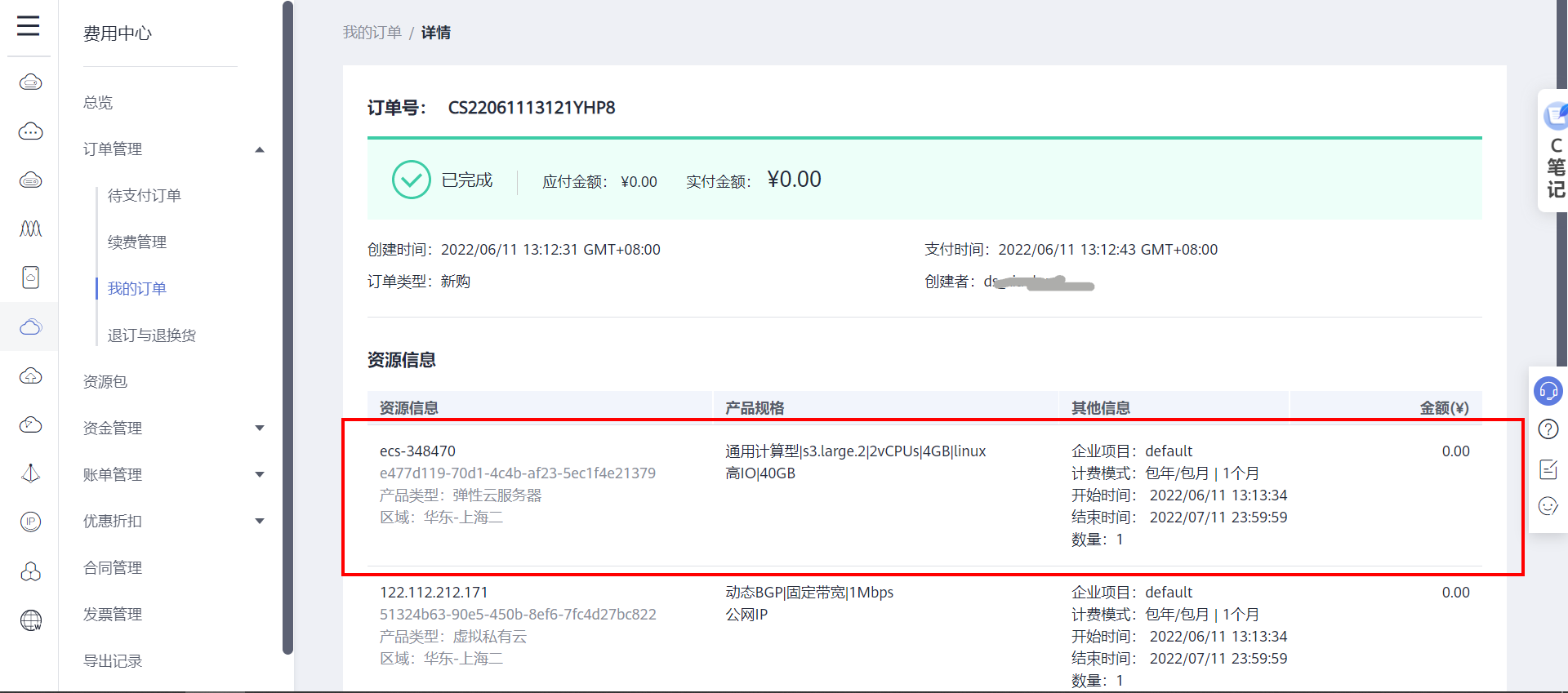The image size is (1568, 693).
Task: Click the cloud with gauge icon
Action: pos(30,424)
